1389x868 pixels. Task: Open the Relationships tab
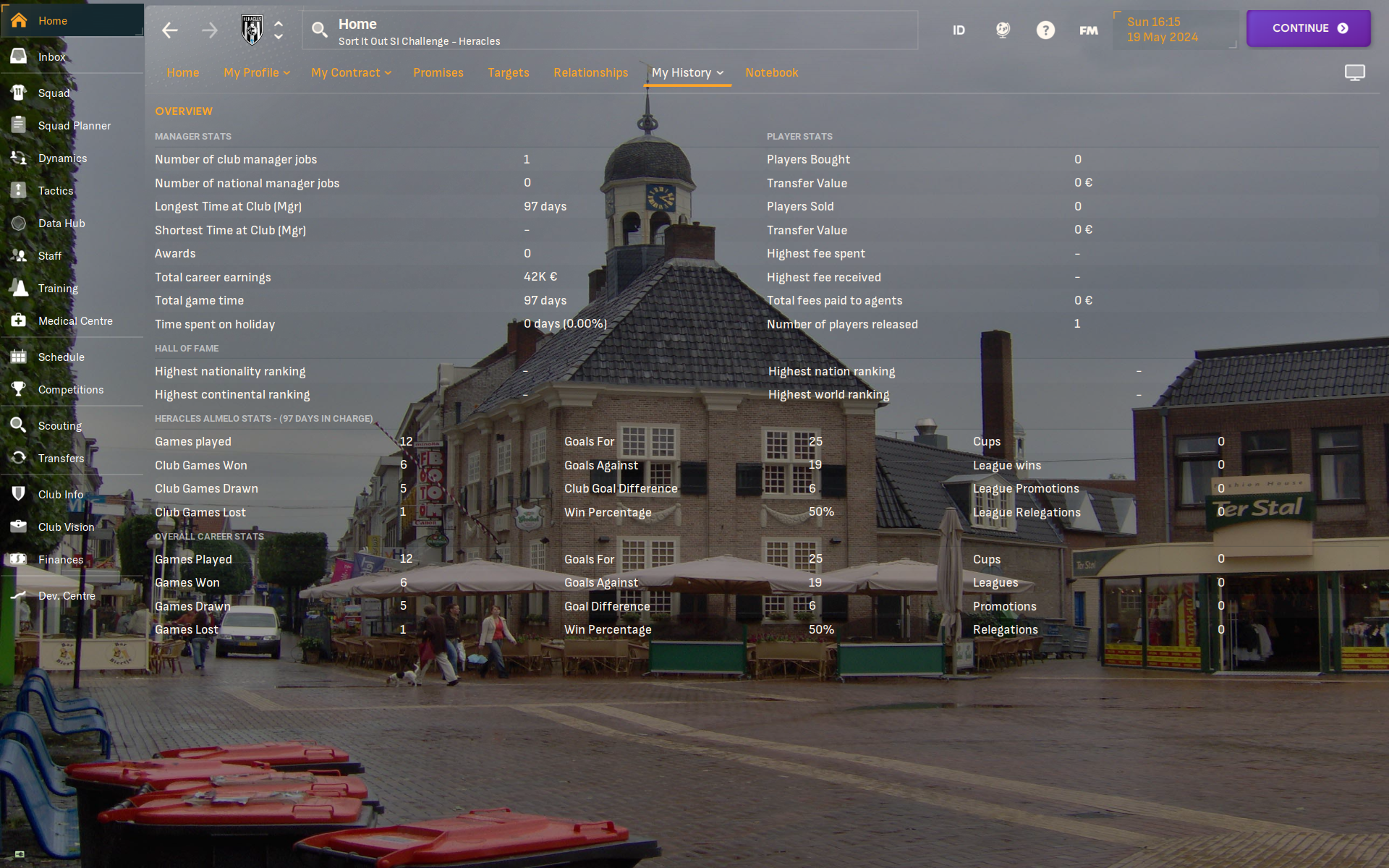coord(591,72)
